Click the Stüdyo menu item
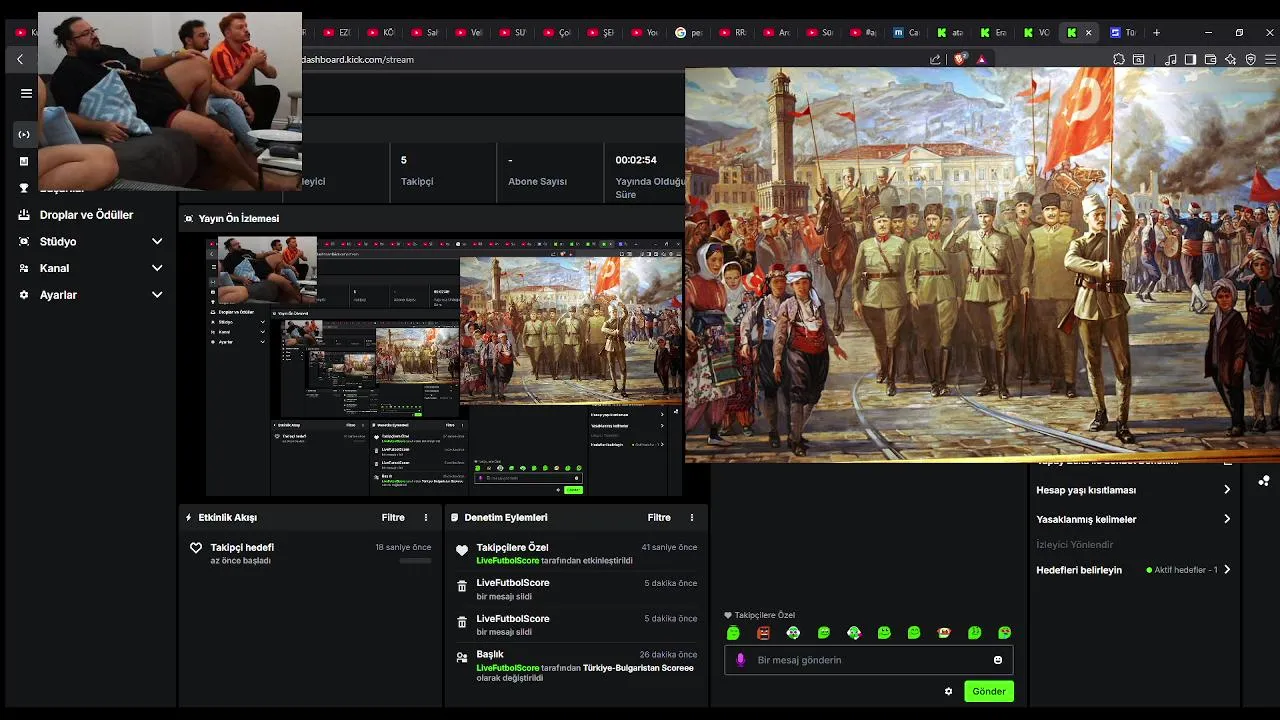 [58, 242]
